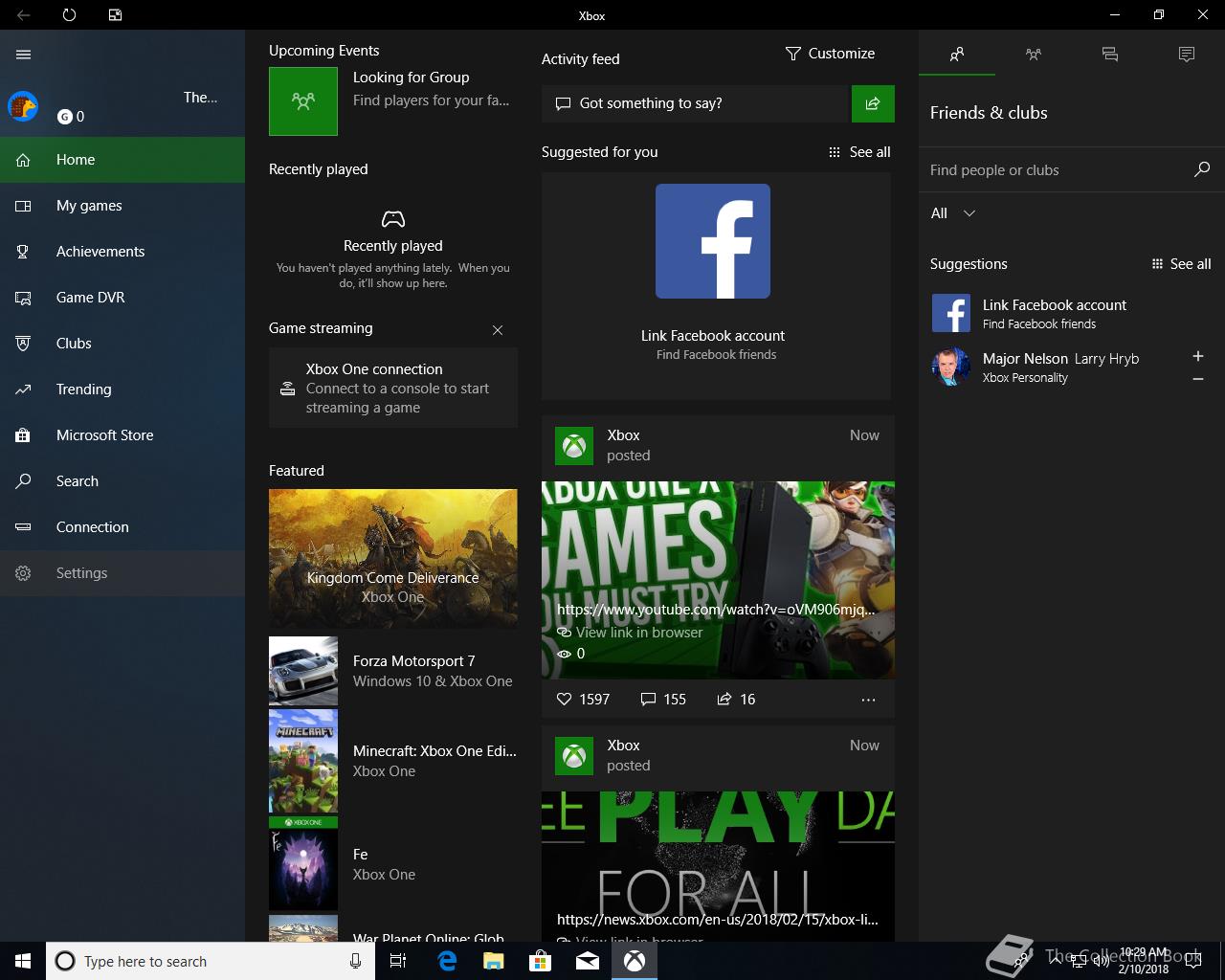Click See all next to Suggestions
This screenshot has width=1225, height=980.
(x=1181, y=264)
